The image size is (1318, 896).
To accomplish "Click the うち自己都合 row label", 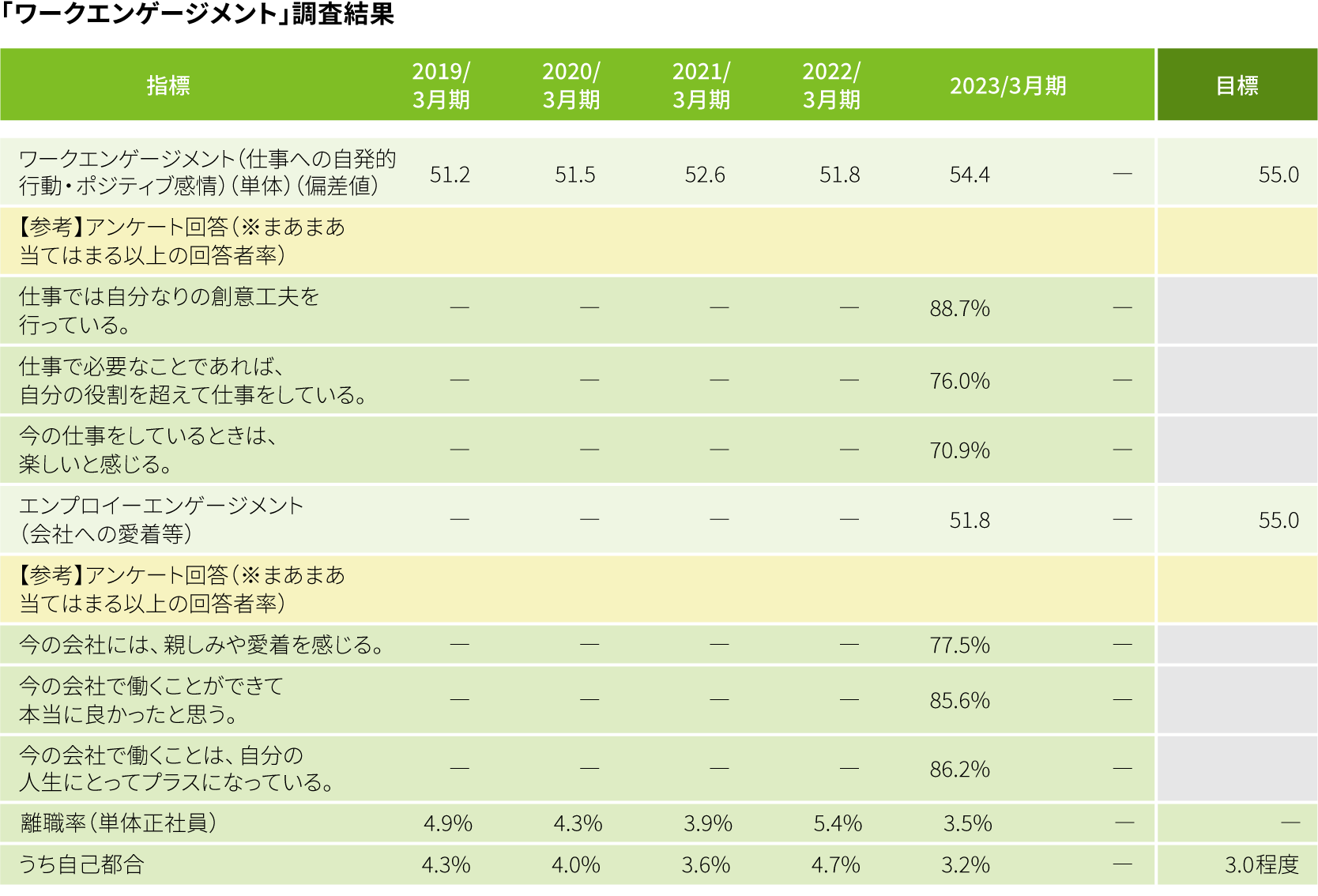I will (x=81, y=865).
